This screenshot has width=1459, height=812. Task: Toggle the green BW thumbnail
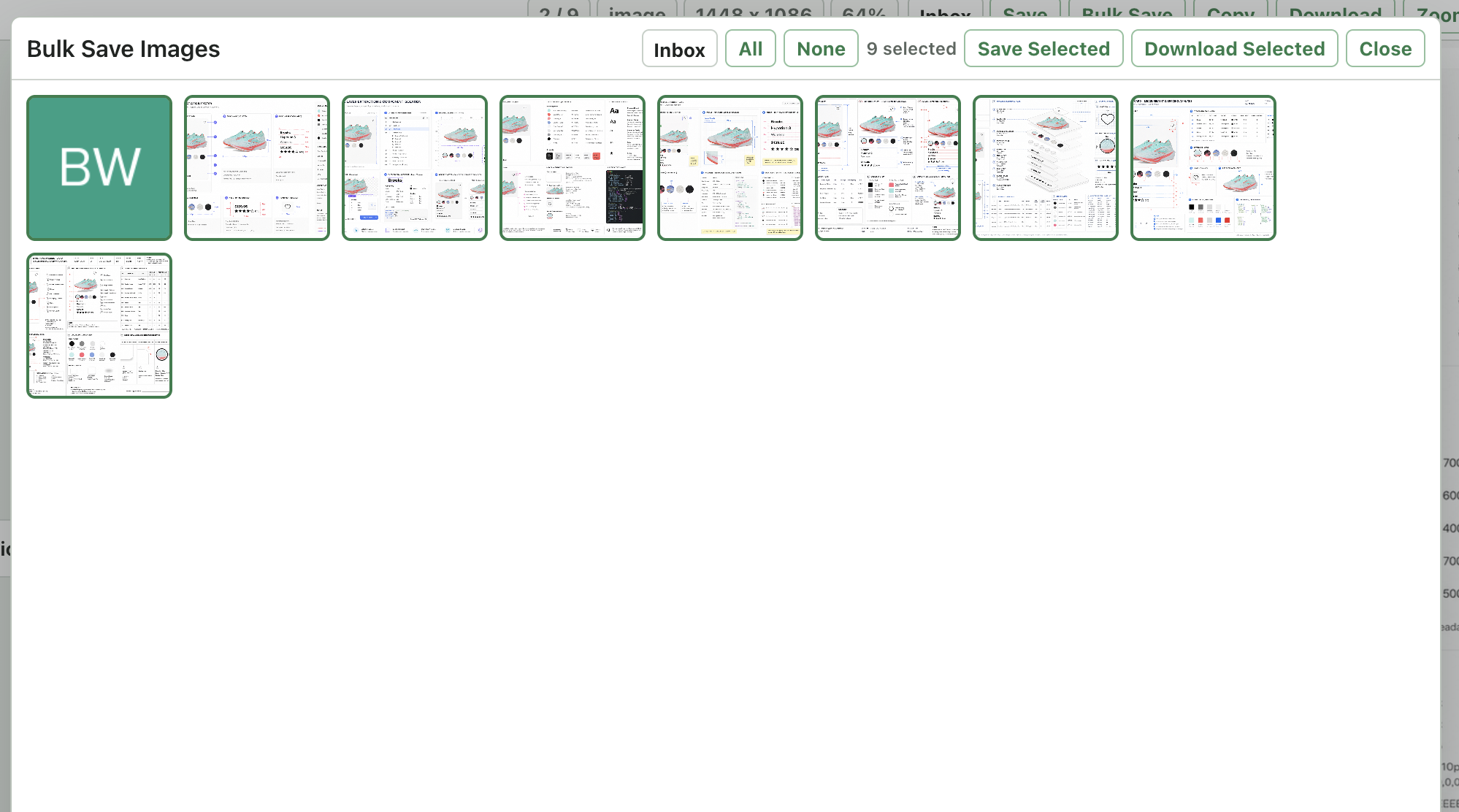(x=99, y=168)
